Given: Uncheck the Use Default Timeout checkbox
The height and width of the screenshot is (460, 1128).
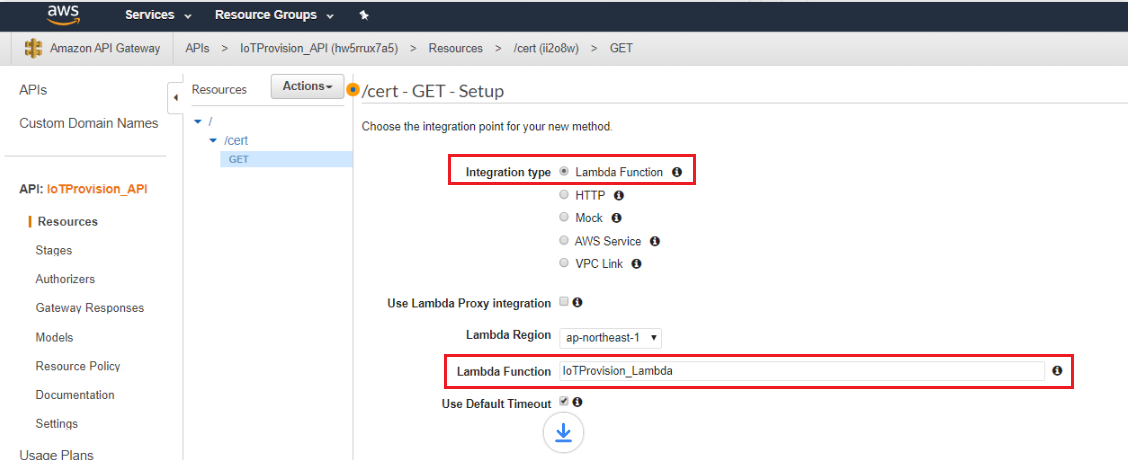Looking at the screenshot, I should 564,402.
